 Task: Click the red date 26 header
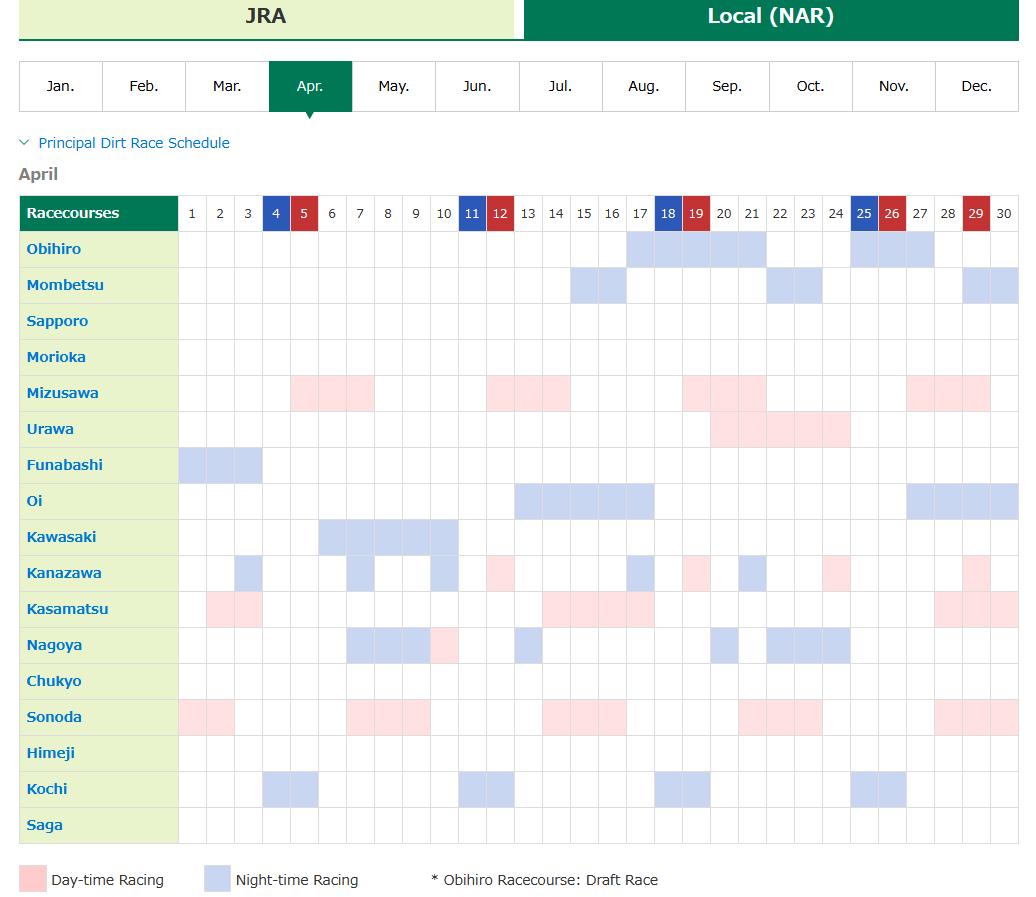(892, 213)
